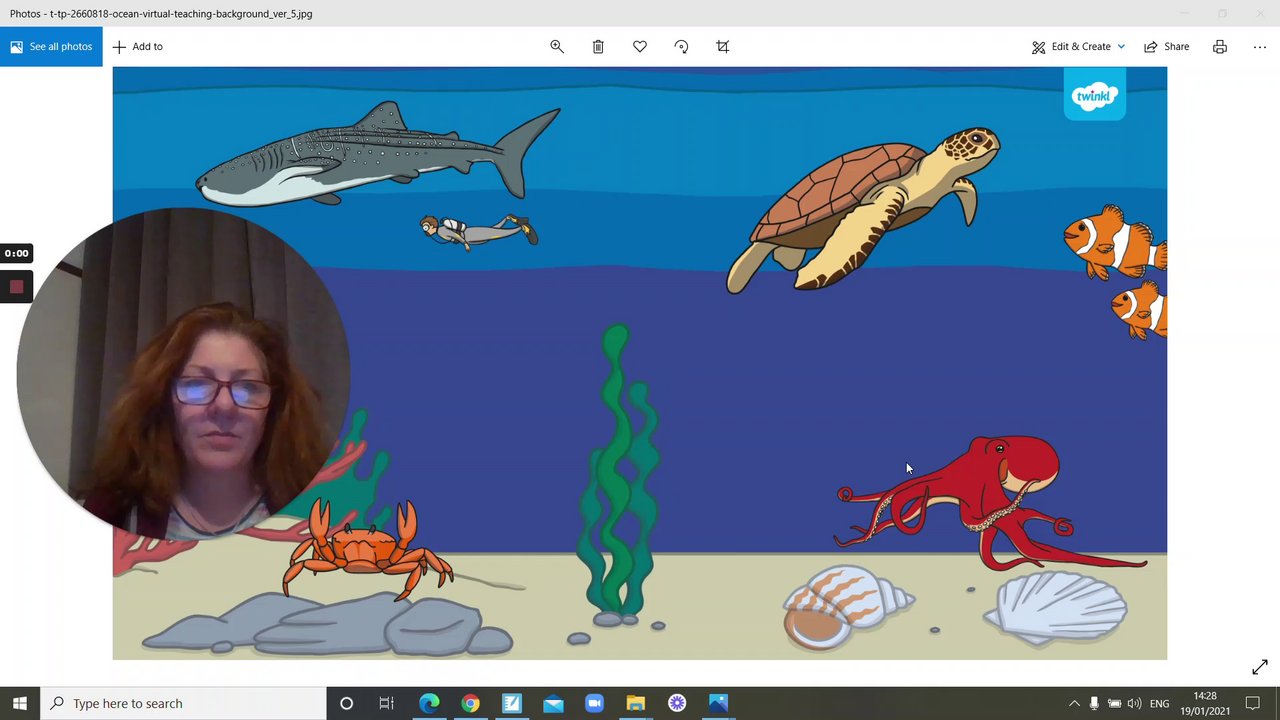Delete the photo using trash icon

(598, 47)
